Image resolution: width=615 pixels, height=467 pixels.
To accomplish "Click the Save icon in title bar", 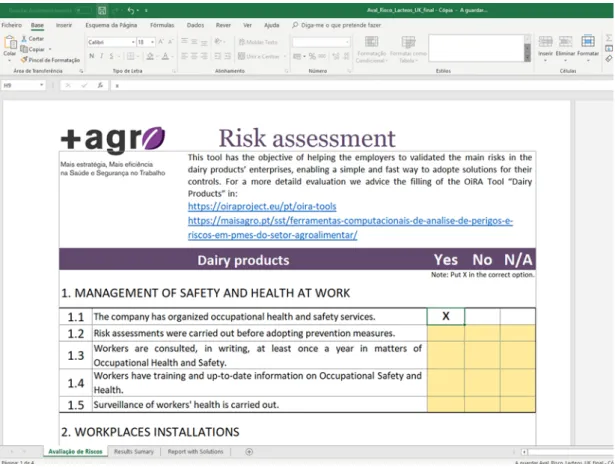I will tap(102, 11).
